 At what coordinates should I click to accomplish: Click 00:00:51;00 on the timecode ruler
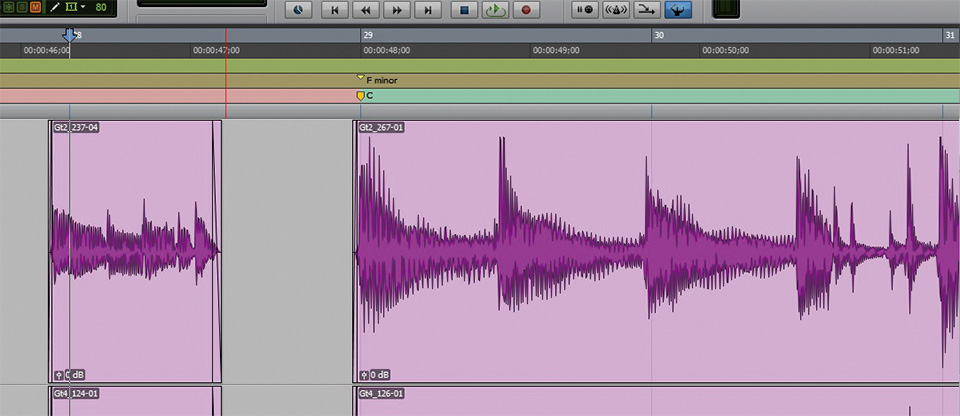click(x=896, y=50)
